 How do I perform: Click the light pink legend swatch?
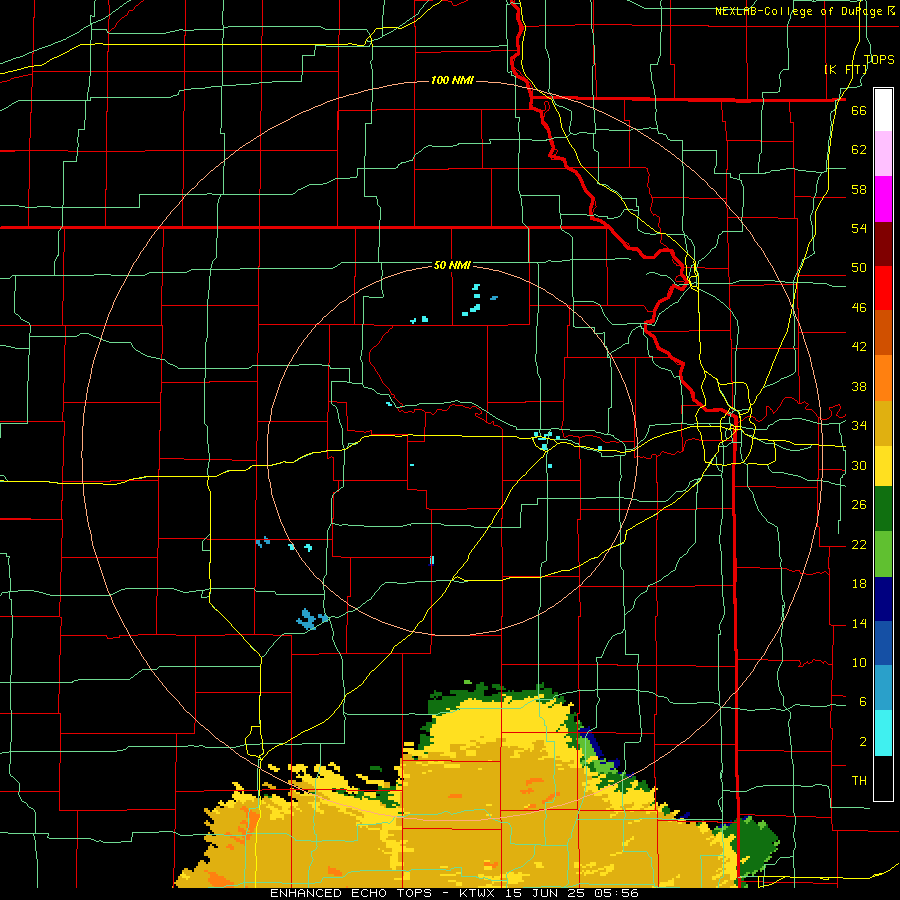pos(883,153)
